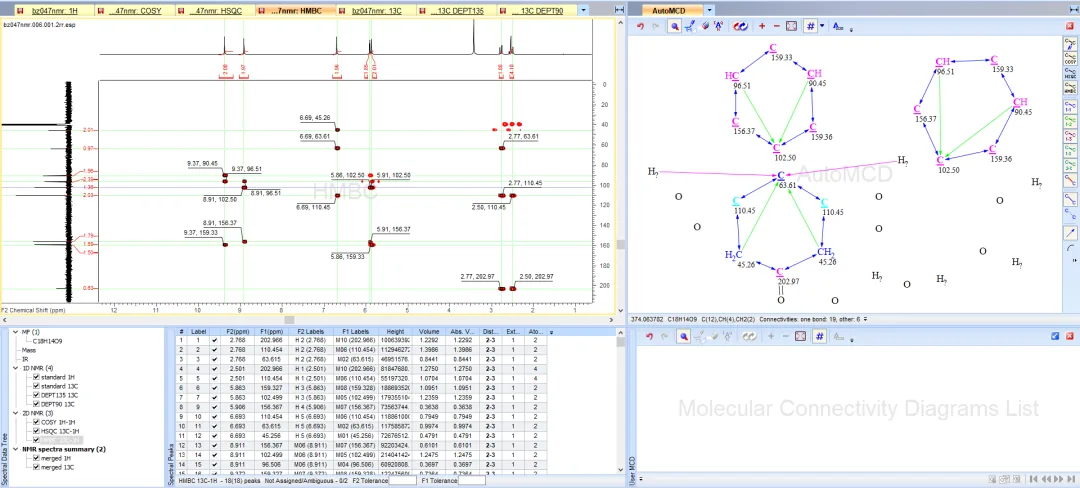The height and width of the screenshot is (488, 1080).
Task: Select the 'C18H14O9' formula tree item
Action: 48,341
